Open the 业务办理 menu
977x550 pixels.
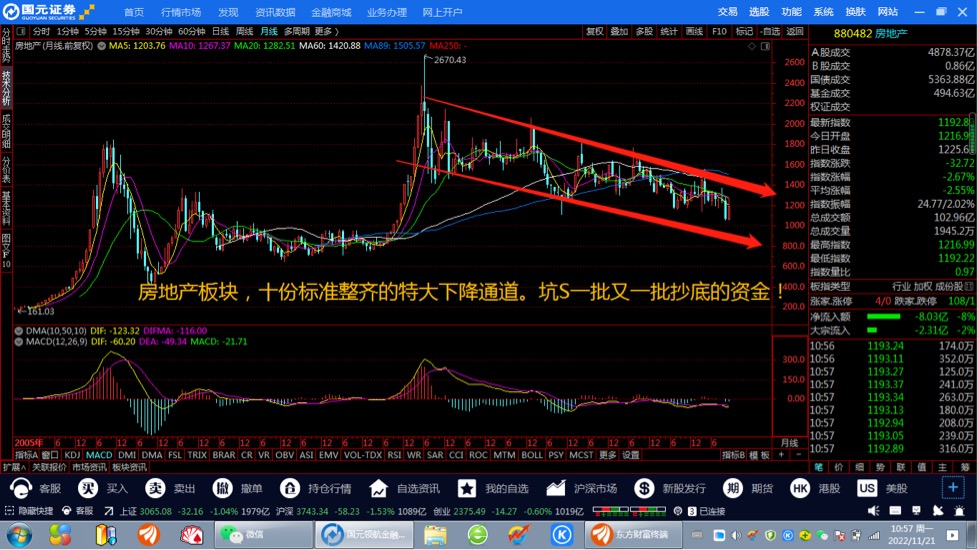pyautogui.click(x=386, y=12)
